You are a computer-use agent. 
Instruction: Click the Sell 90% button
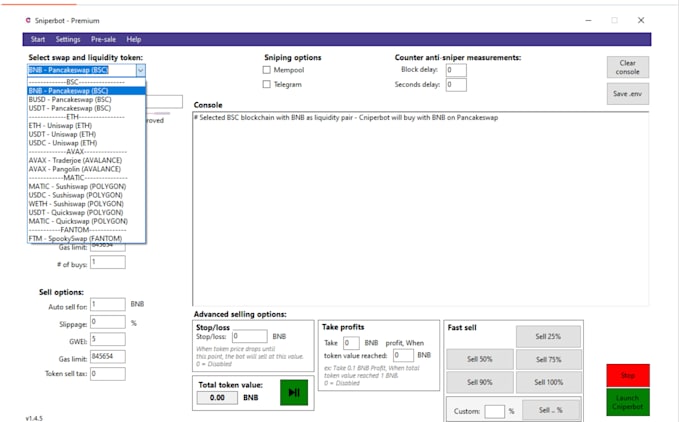[480, 382]
